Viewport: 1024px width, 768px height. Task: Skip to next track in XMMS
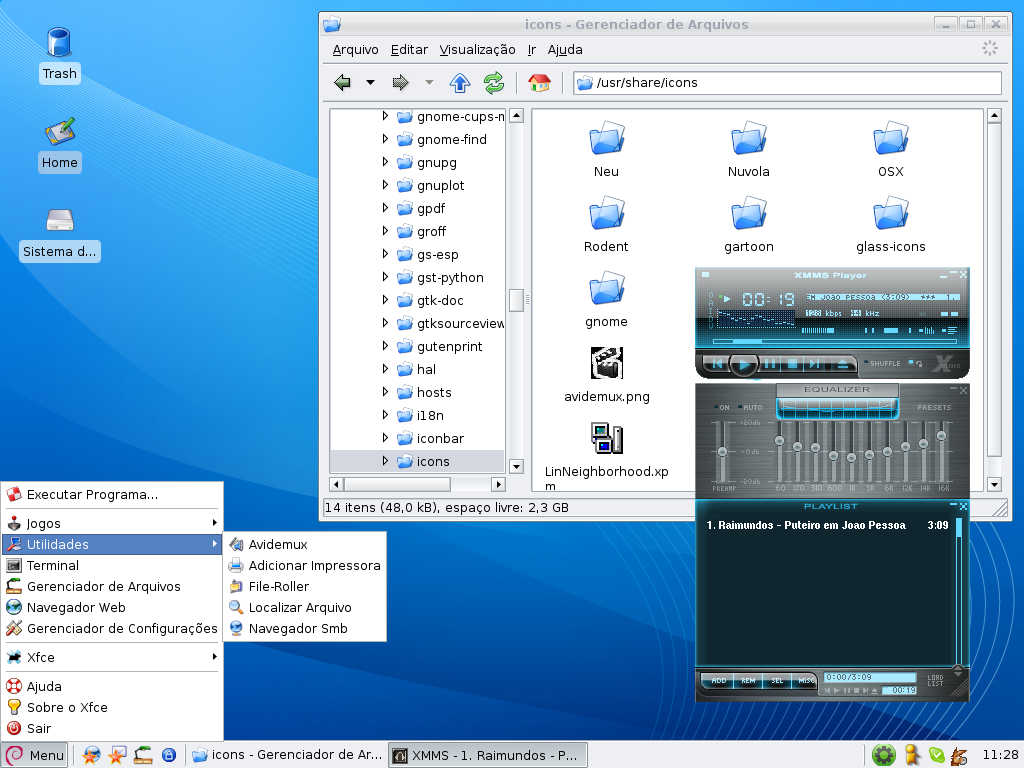(814, 364)
